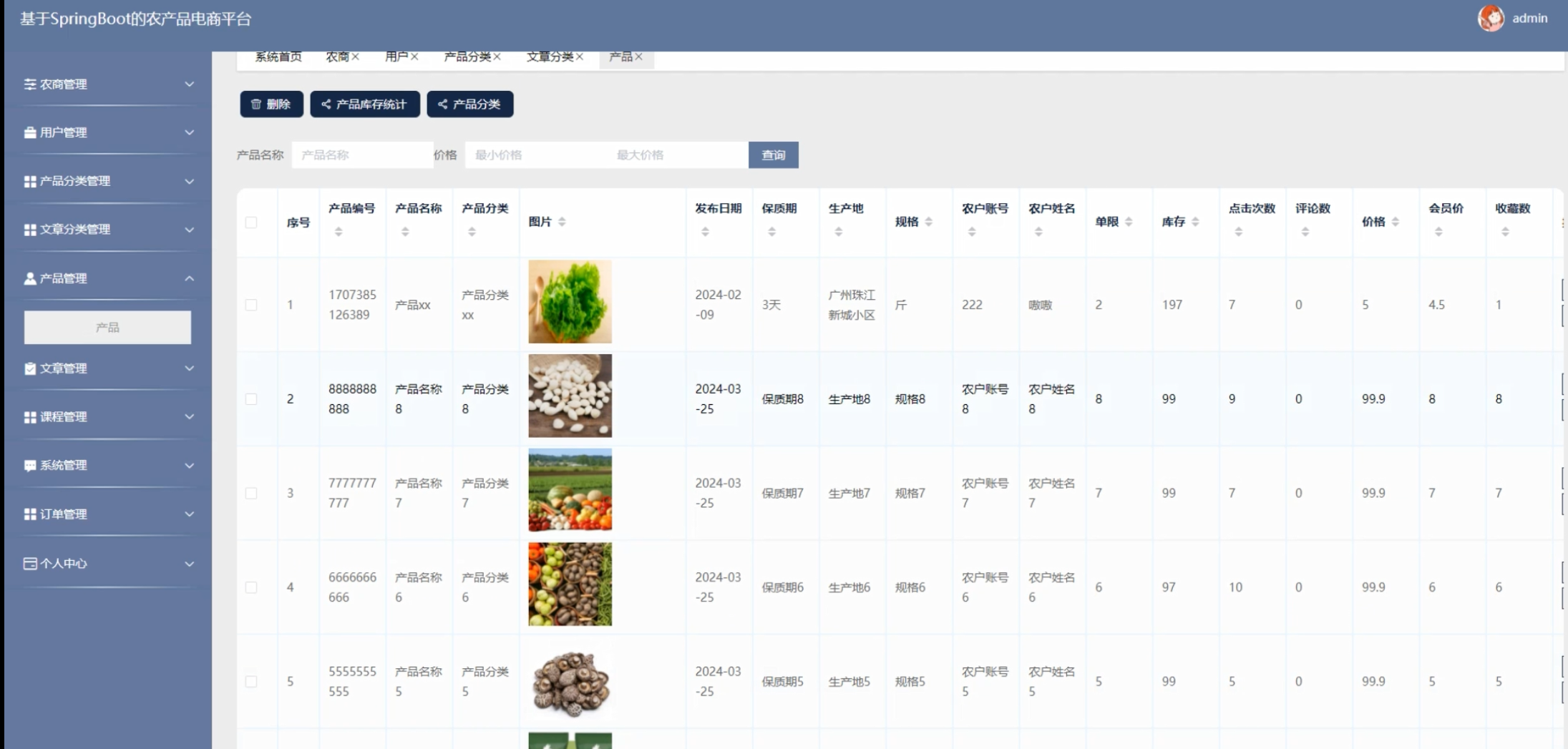
Task: Expand the 课程管理 menu chevron
Action: [189, 417]
